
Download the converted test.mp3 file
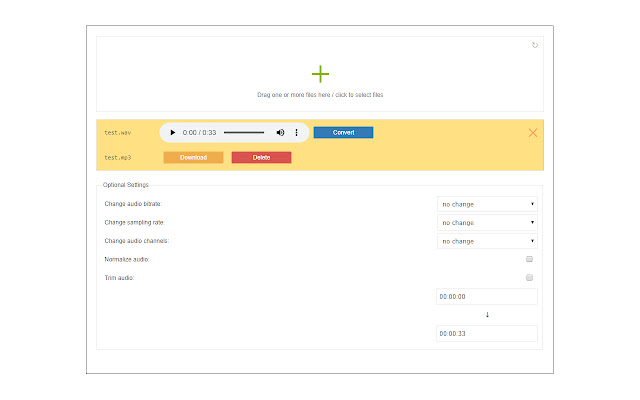(x=193, y=157)
